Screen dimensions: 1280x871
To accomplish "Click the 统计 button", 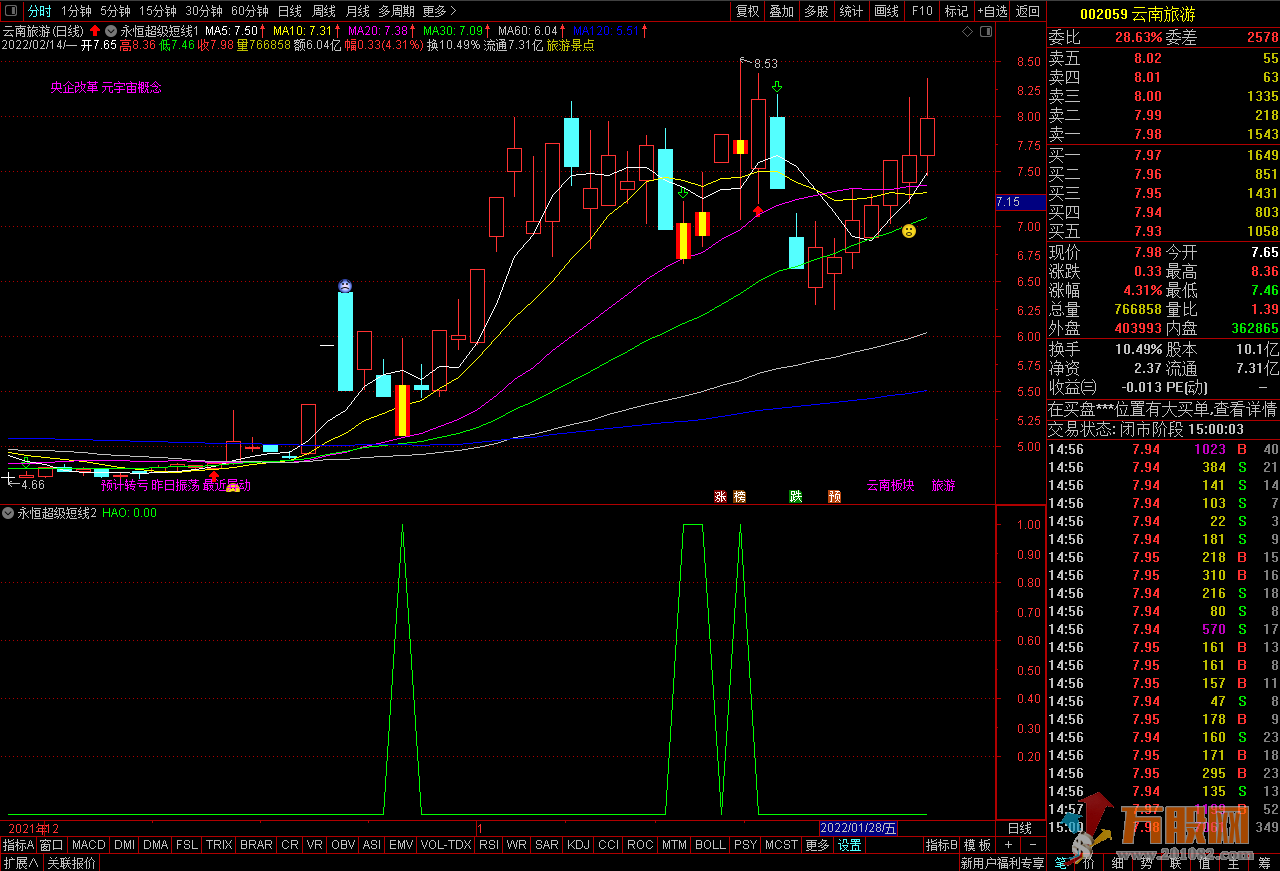I will click(x=851, y=11).
